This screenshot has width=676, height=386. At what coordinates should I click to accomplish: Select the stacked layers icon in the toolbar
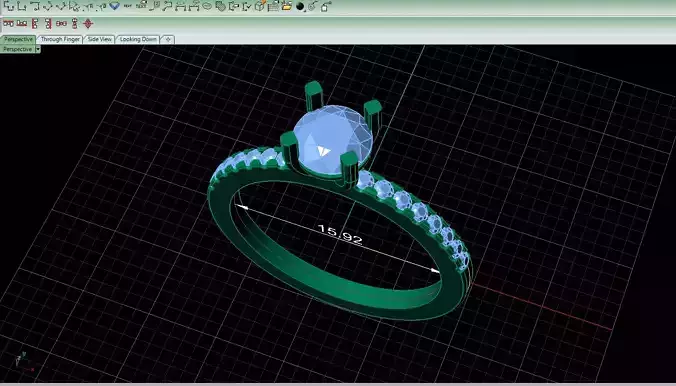pyautogui.click(x=221, y=6)
